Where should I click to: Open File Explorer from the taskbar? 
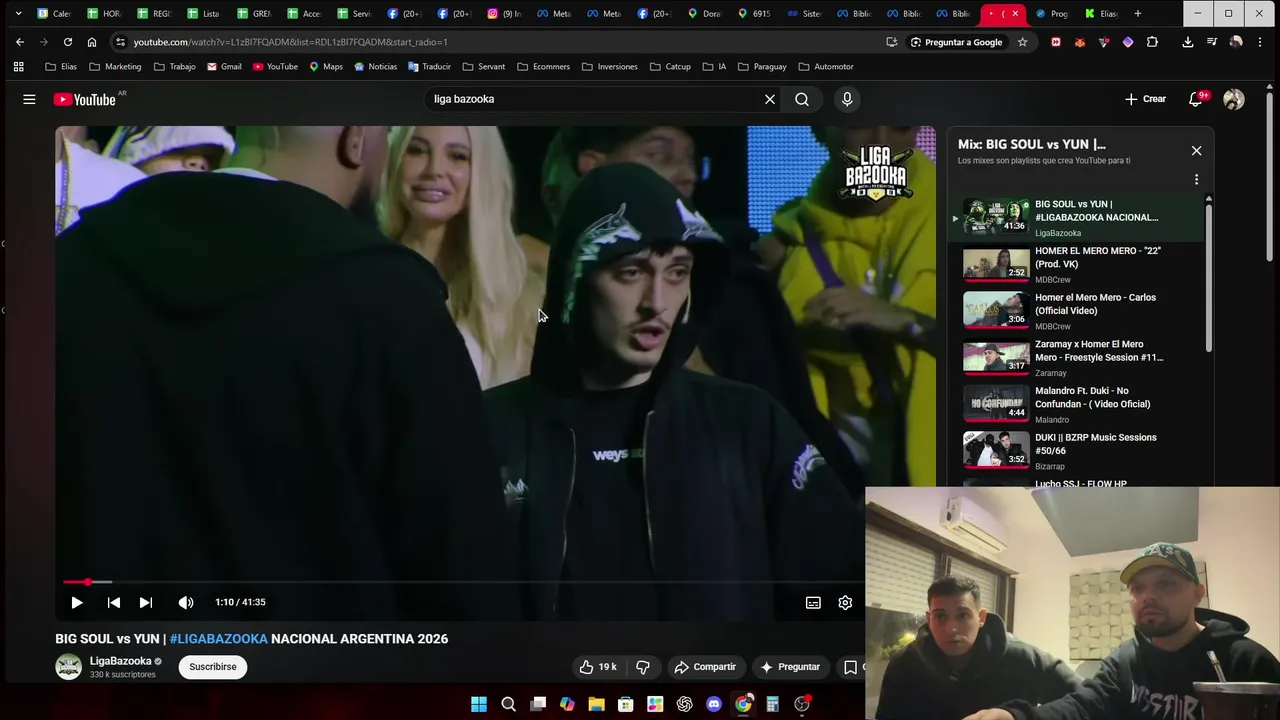pos(596,704)
